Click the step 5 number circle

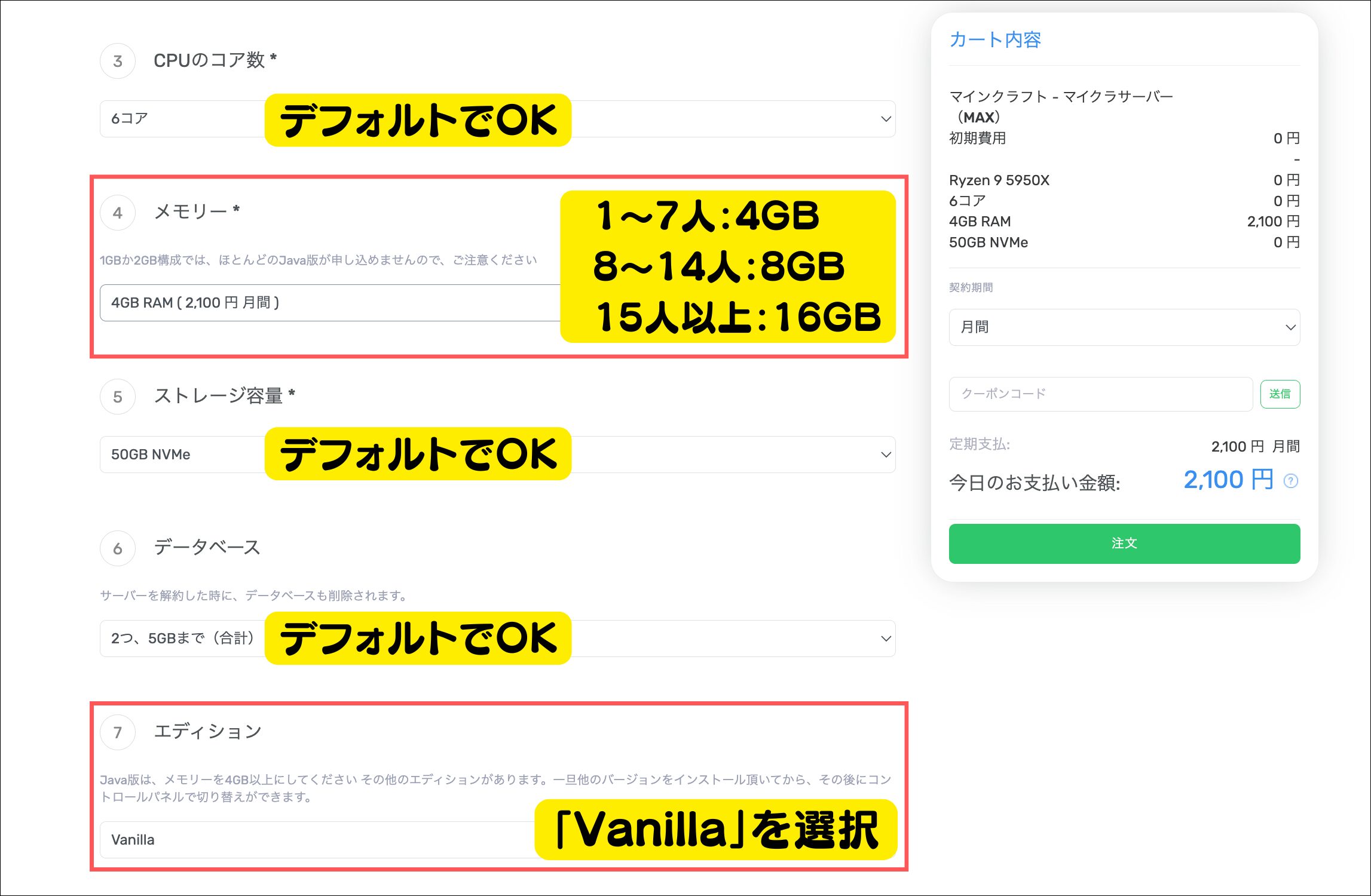(x=118, y=396)
